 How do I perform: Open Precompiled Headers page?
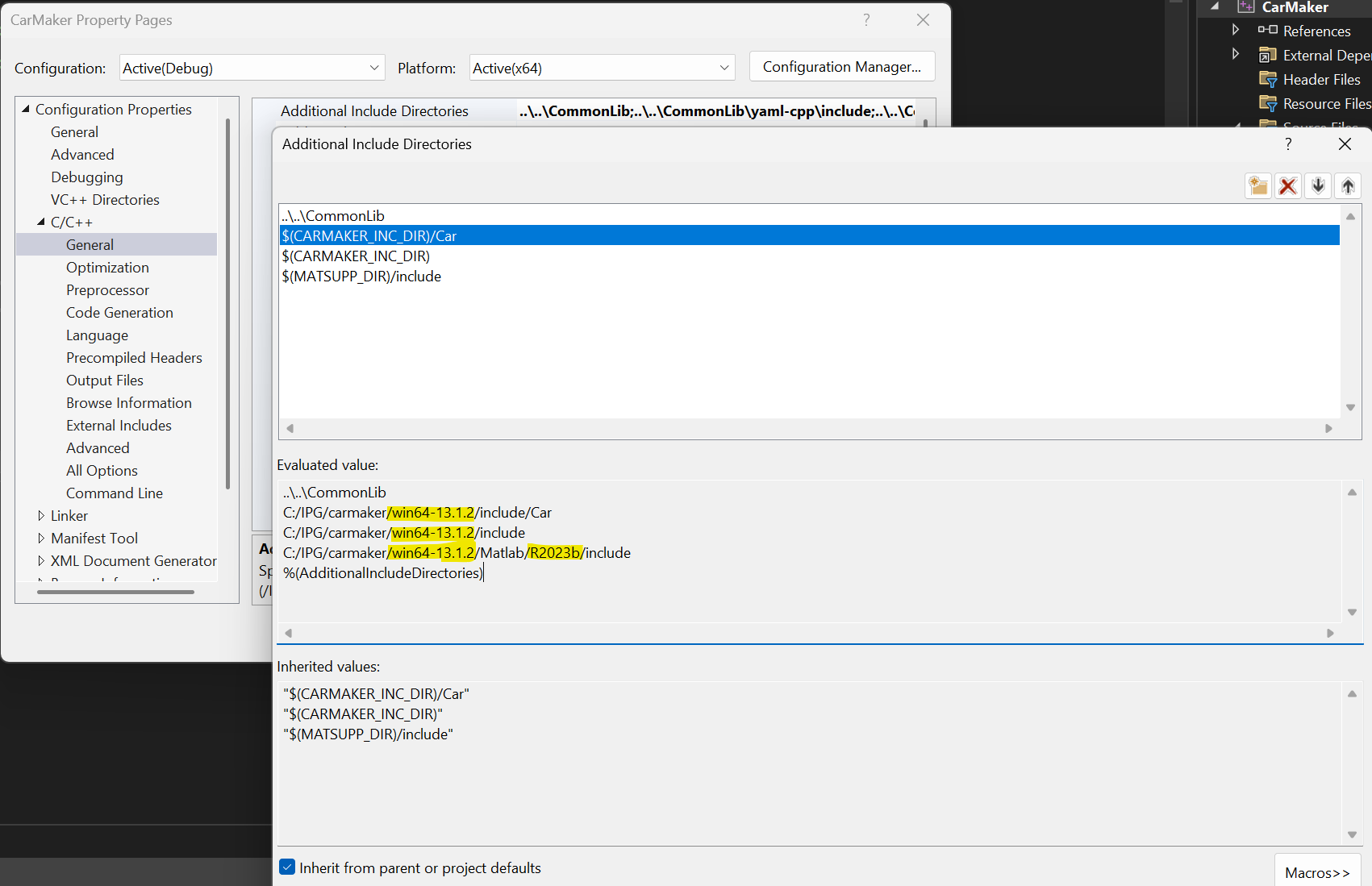(x=134, y=357)
